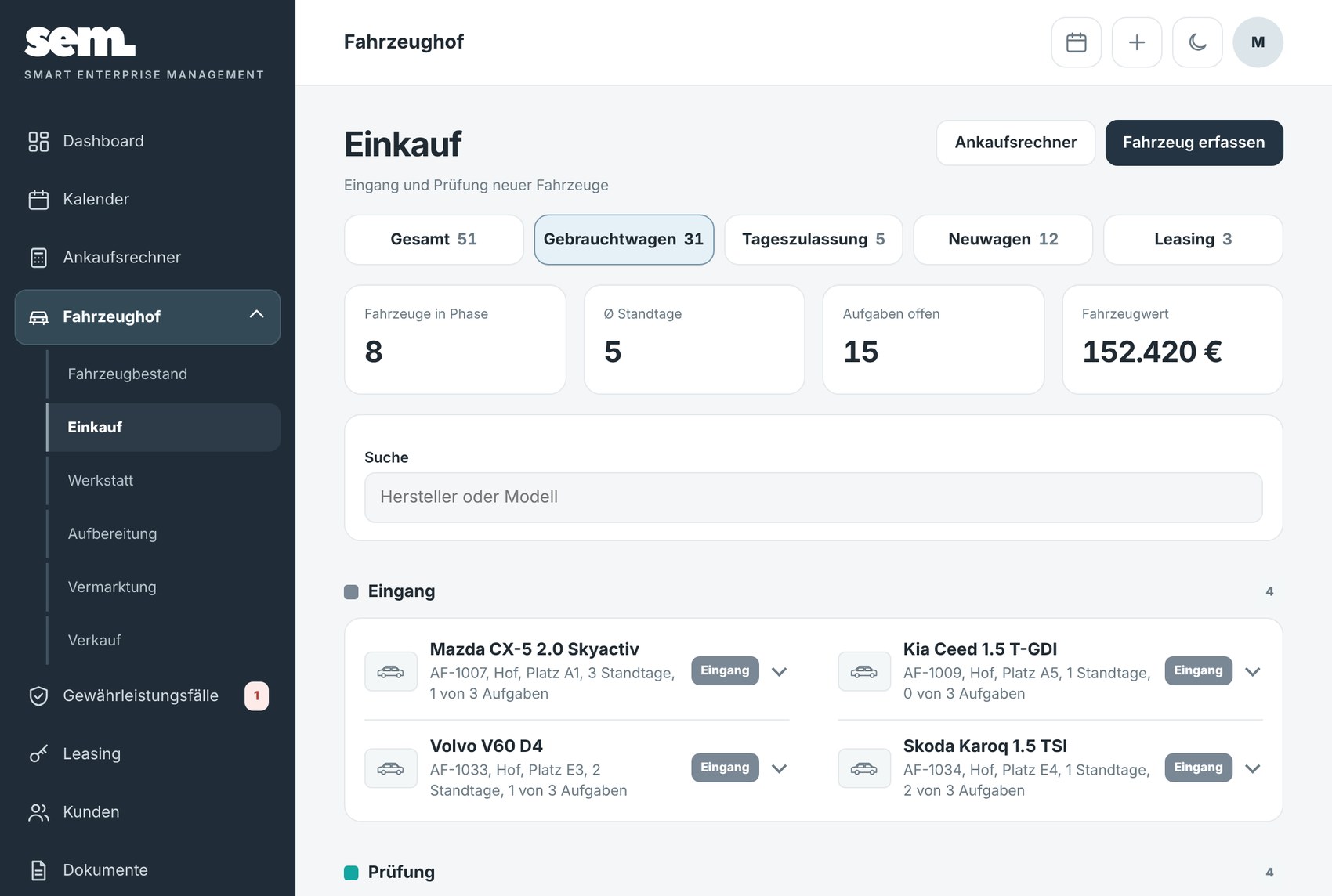Expand the Skoda Karoq row chevron
The width and height of the screenshot is (1332, 896).
coord(1252,768)
